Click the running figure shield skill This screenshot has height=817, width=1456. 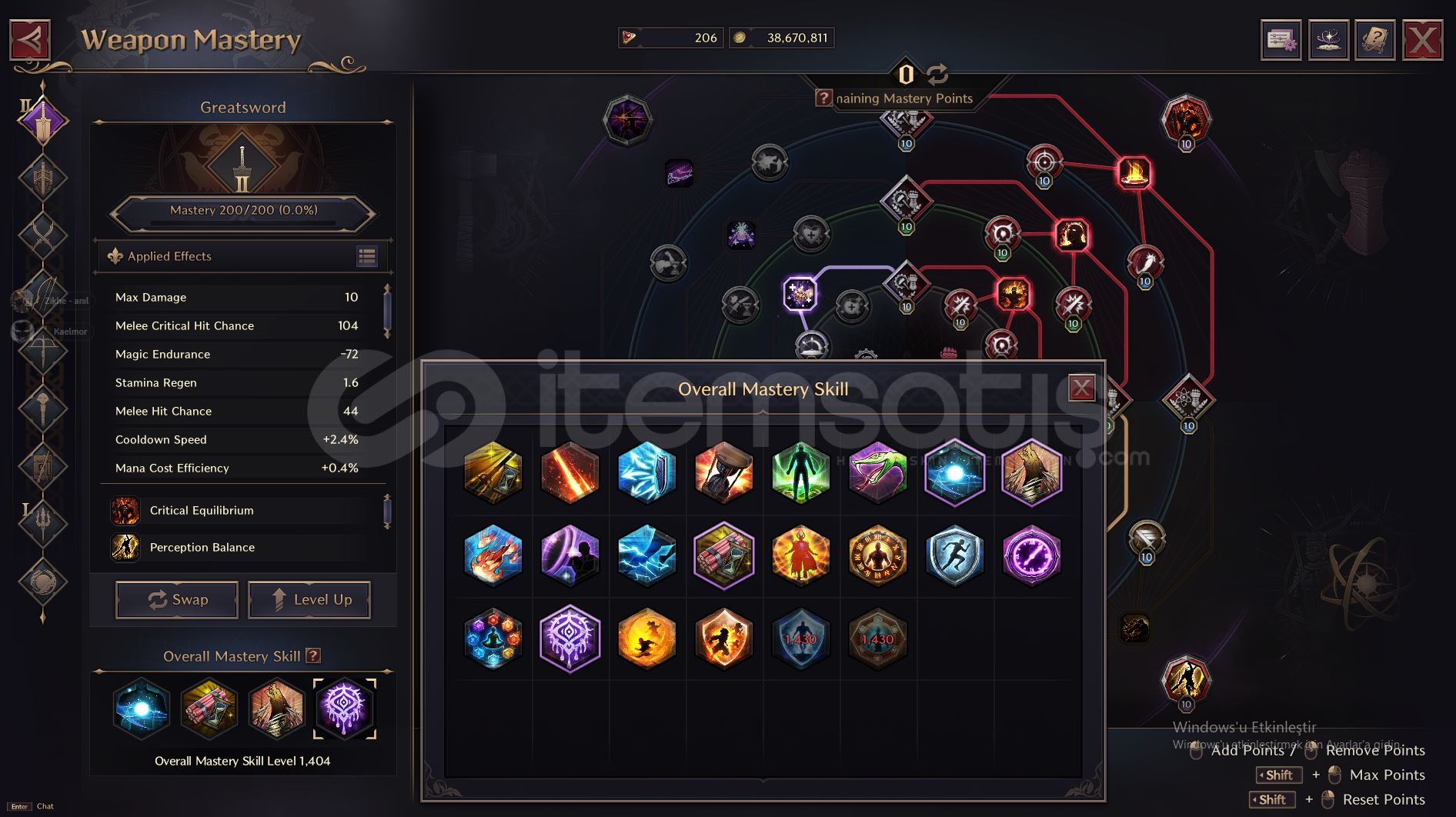tap(954, 555)
